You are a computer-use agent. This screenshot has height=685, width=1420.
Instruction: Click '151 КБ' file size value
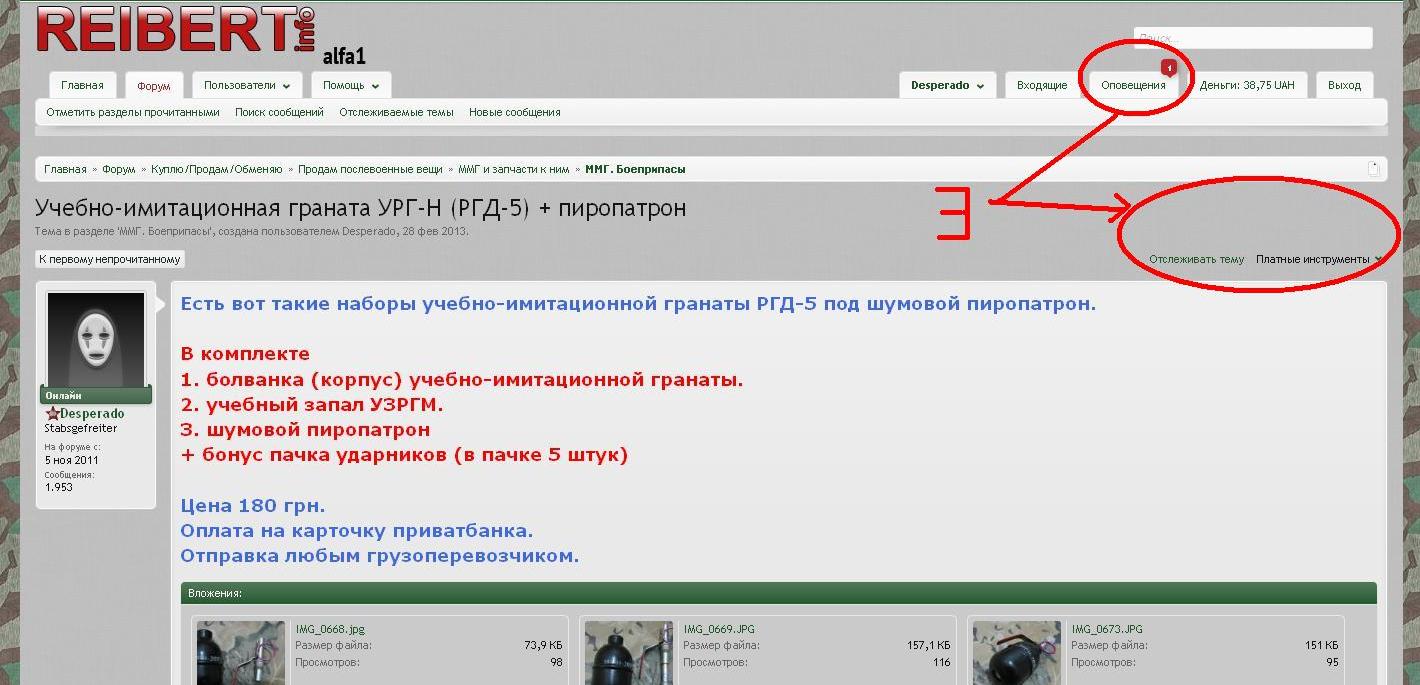pyautogui.click(x=1321, y=645)
